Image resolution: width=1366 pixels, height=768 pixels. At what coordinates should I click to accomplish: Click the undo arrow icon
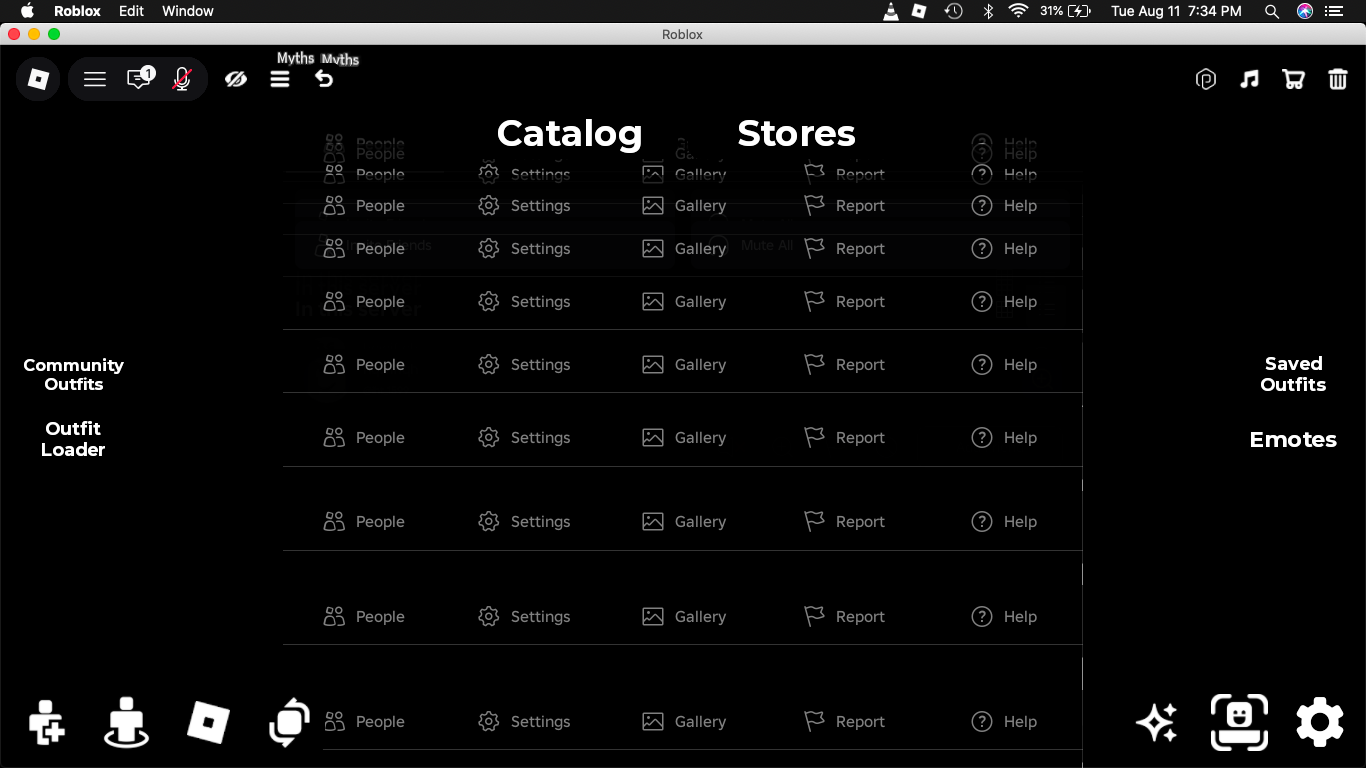pyautogui.click(x=324, y=78)
